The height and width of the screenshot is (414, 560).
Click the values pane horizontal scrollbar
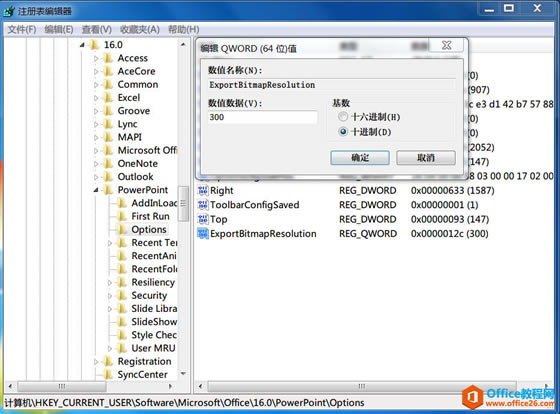click(x=362, y=386)
